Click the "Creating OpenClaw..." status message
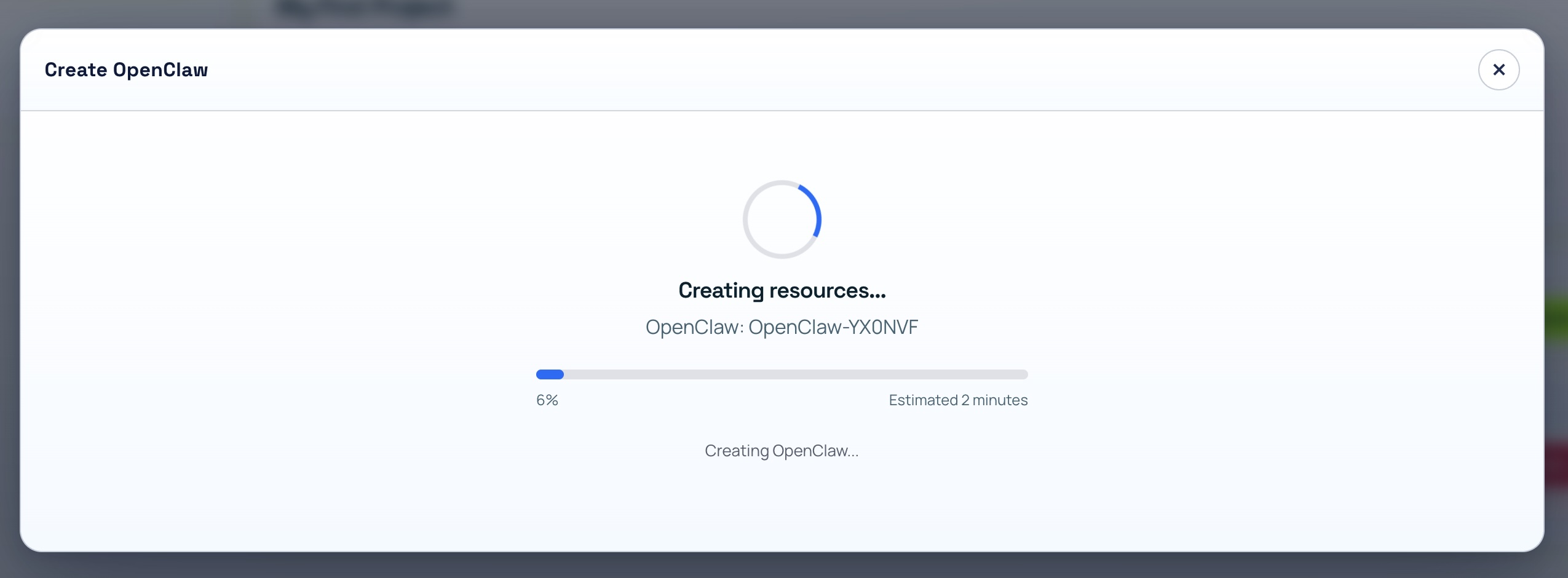The width and height of the screenshot is (1568, 578). pyautogui.click(x=782, y=451)
